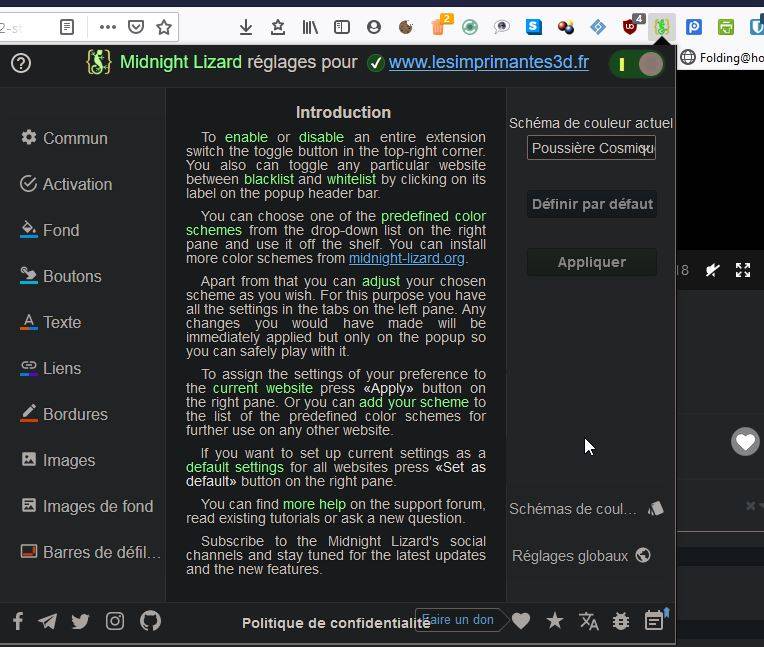This screenshot has height=647, width=764.
Task: Click the Midnight Lizard extension toolbar icon
Action: click(662, 27)
